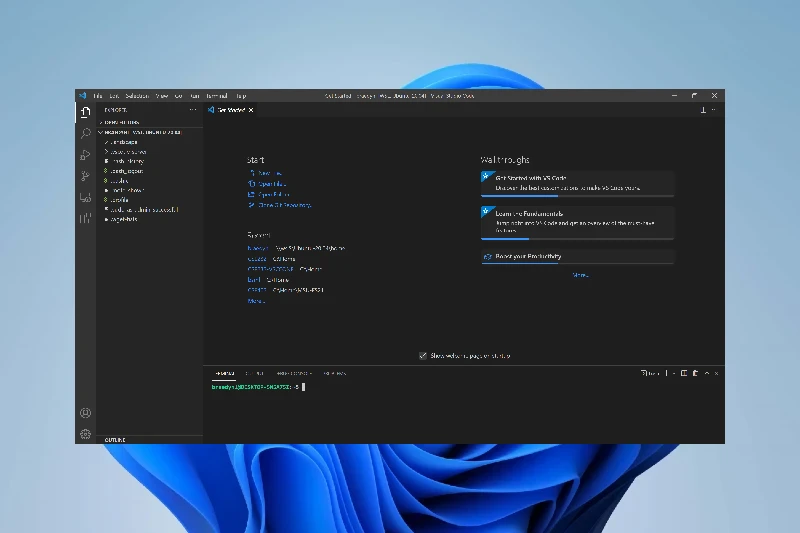Click the Clone Git Repository icon
This screenshot has width=800, height=533.
click(251, 205)
